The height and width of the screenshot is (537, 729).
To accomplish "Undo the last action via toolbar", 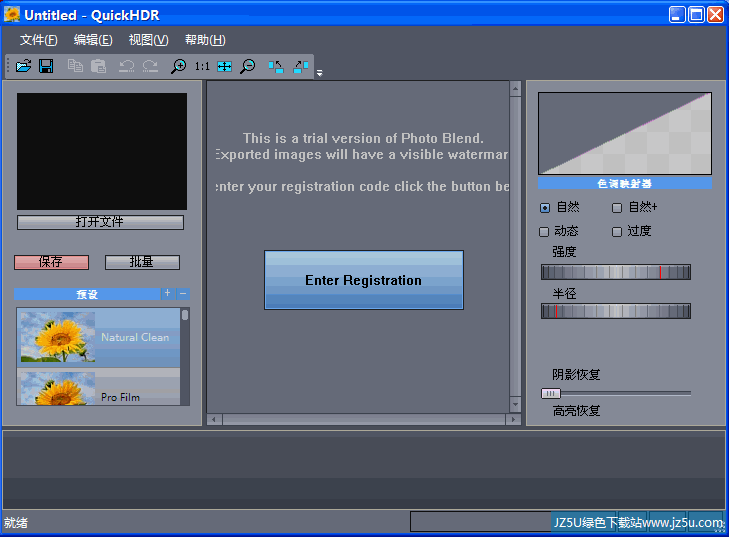I will pos(126,66).
